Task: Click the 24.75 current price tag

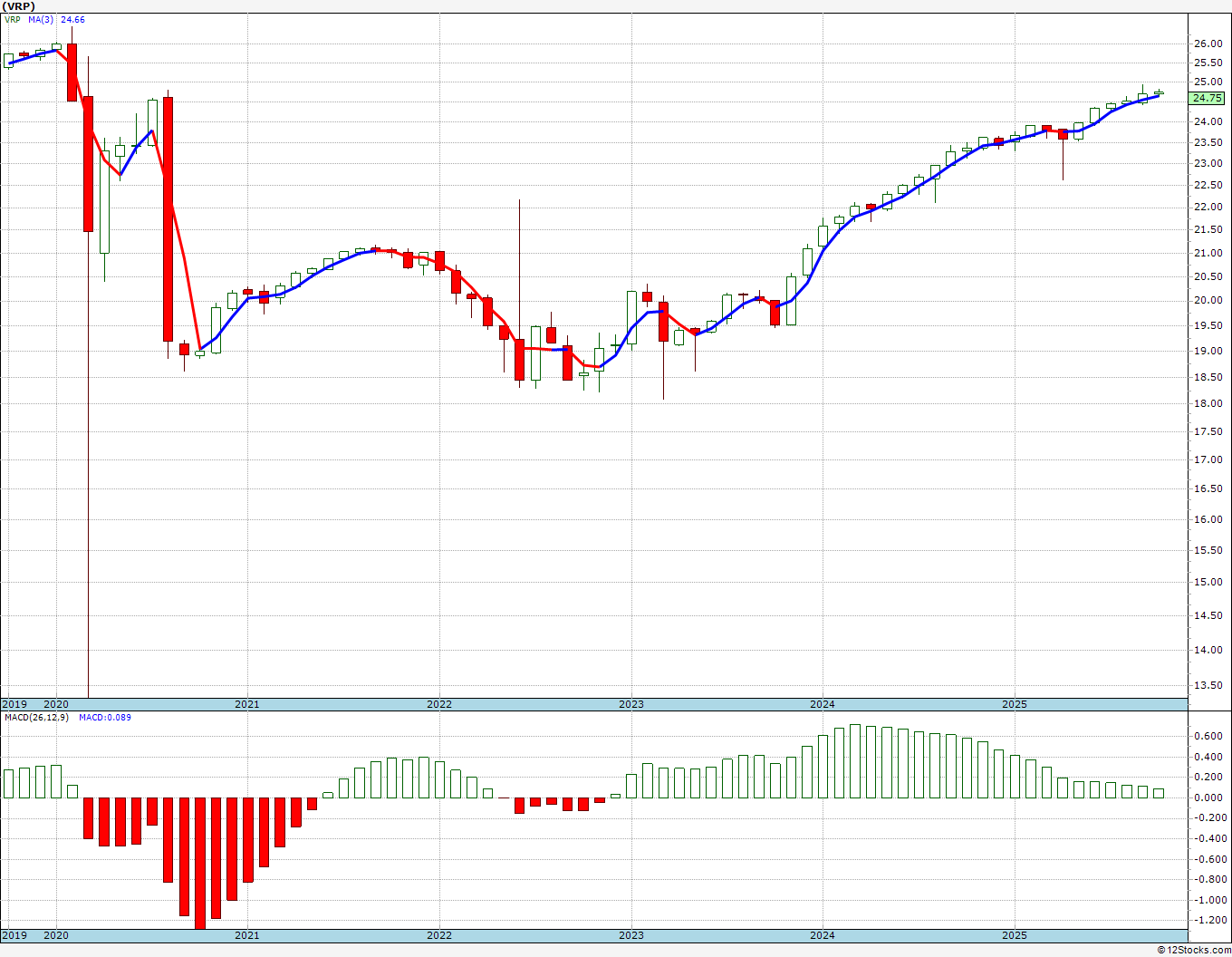Action: 1208,98
